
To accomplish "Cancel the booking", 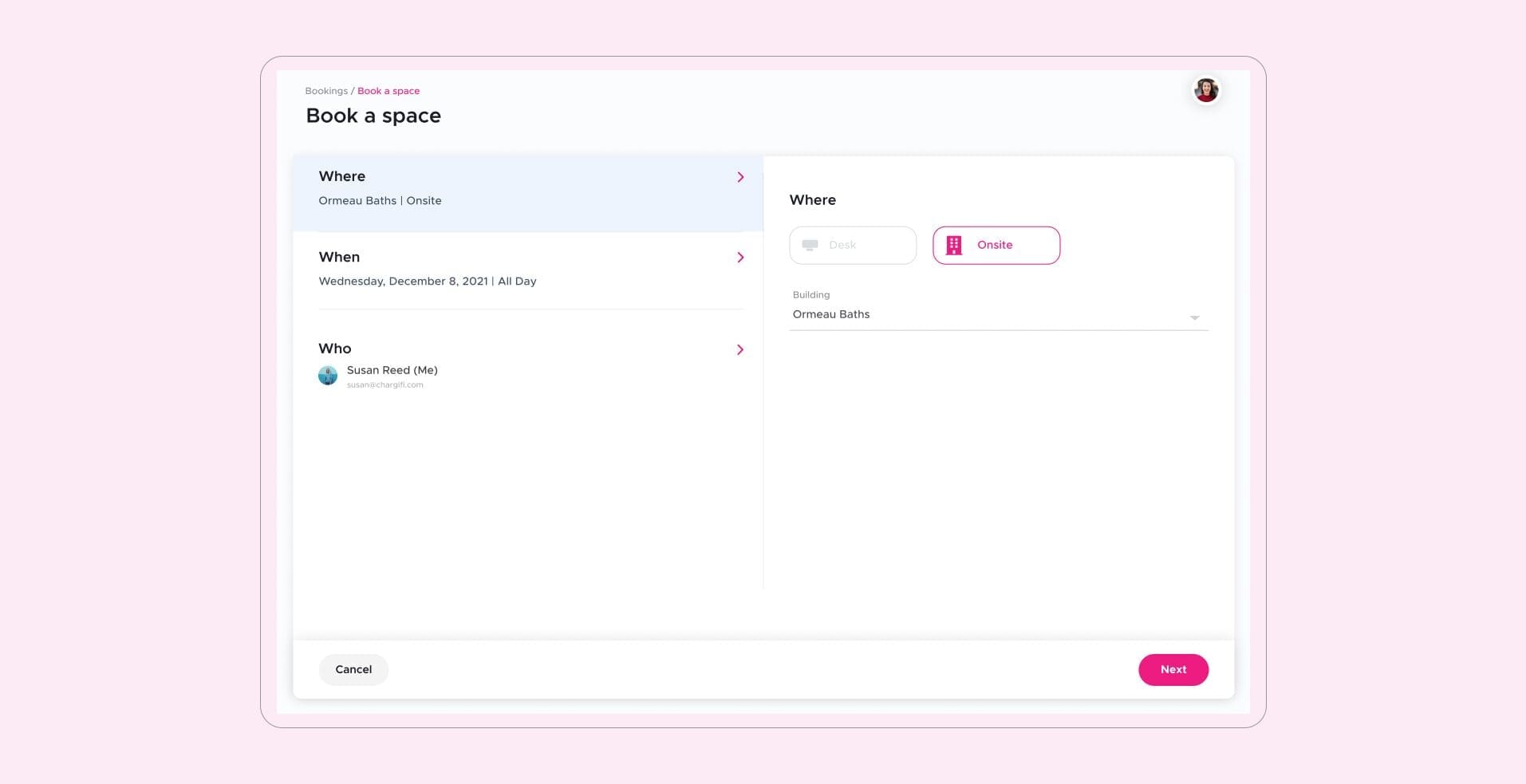I will [353, 670].
